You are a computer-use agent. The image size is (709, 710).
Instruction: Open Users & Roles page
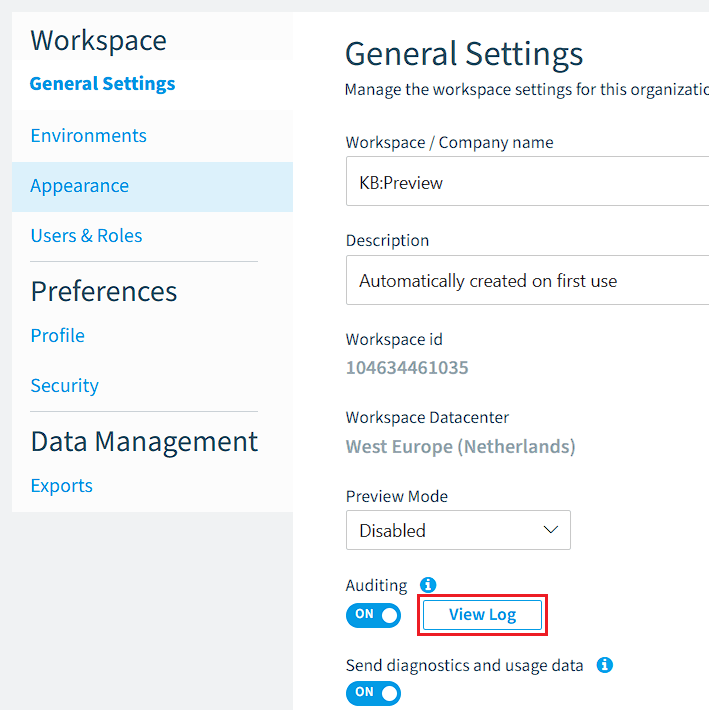(x=86, y=235)
